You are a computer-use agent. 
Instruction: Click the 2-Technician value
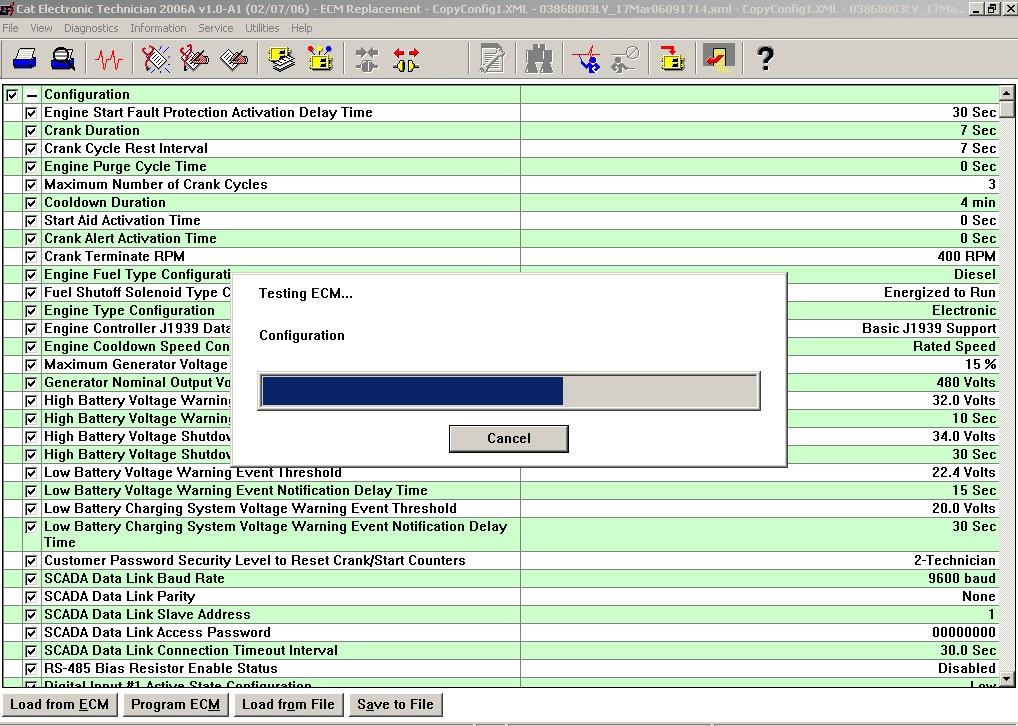pyautogui.click(x=954, y=560)
